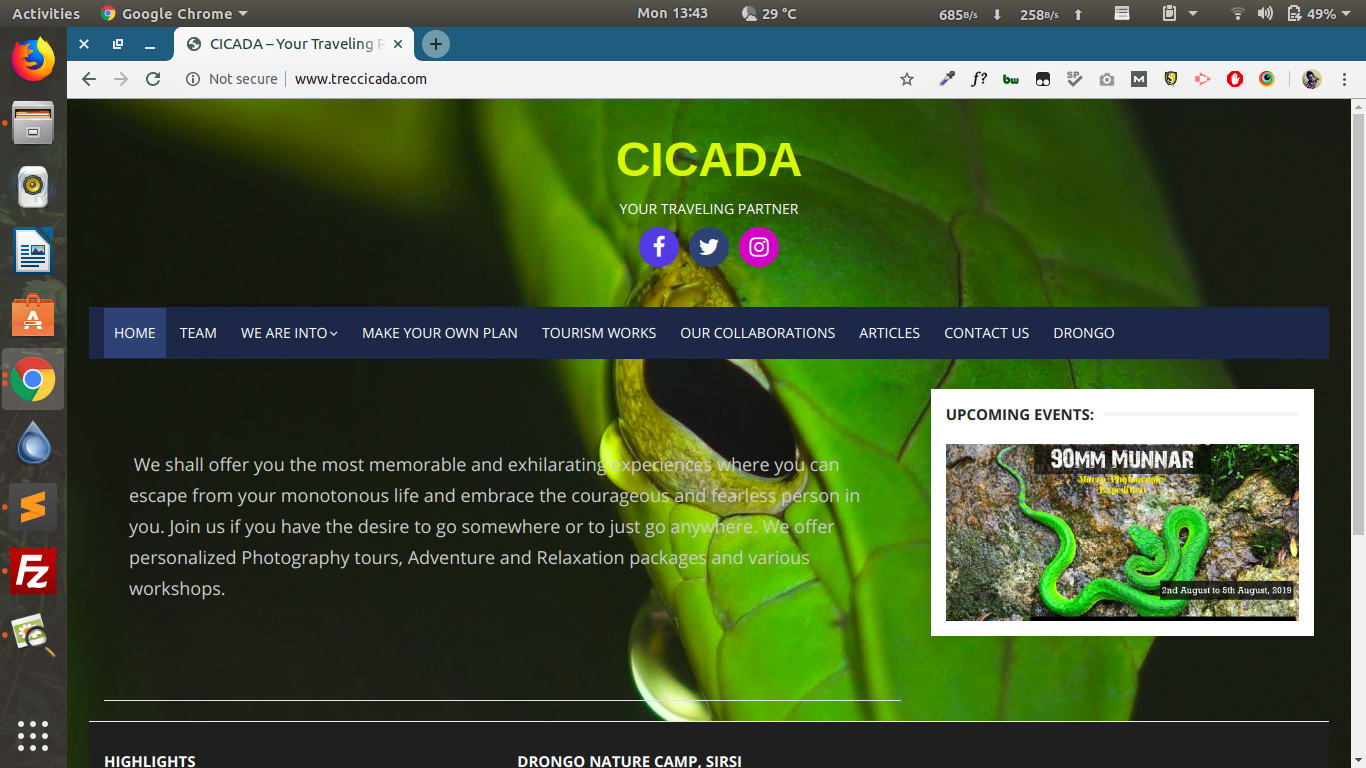Expand the system status menu arrow
Image resolution: width=1366 pixels, height=768 pixels.
pos(1347,14)
